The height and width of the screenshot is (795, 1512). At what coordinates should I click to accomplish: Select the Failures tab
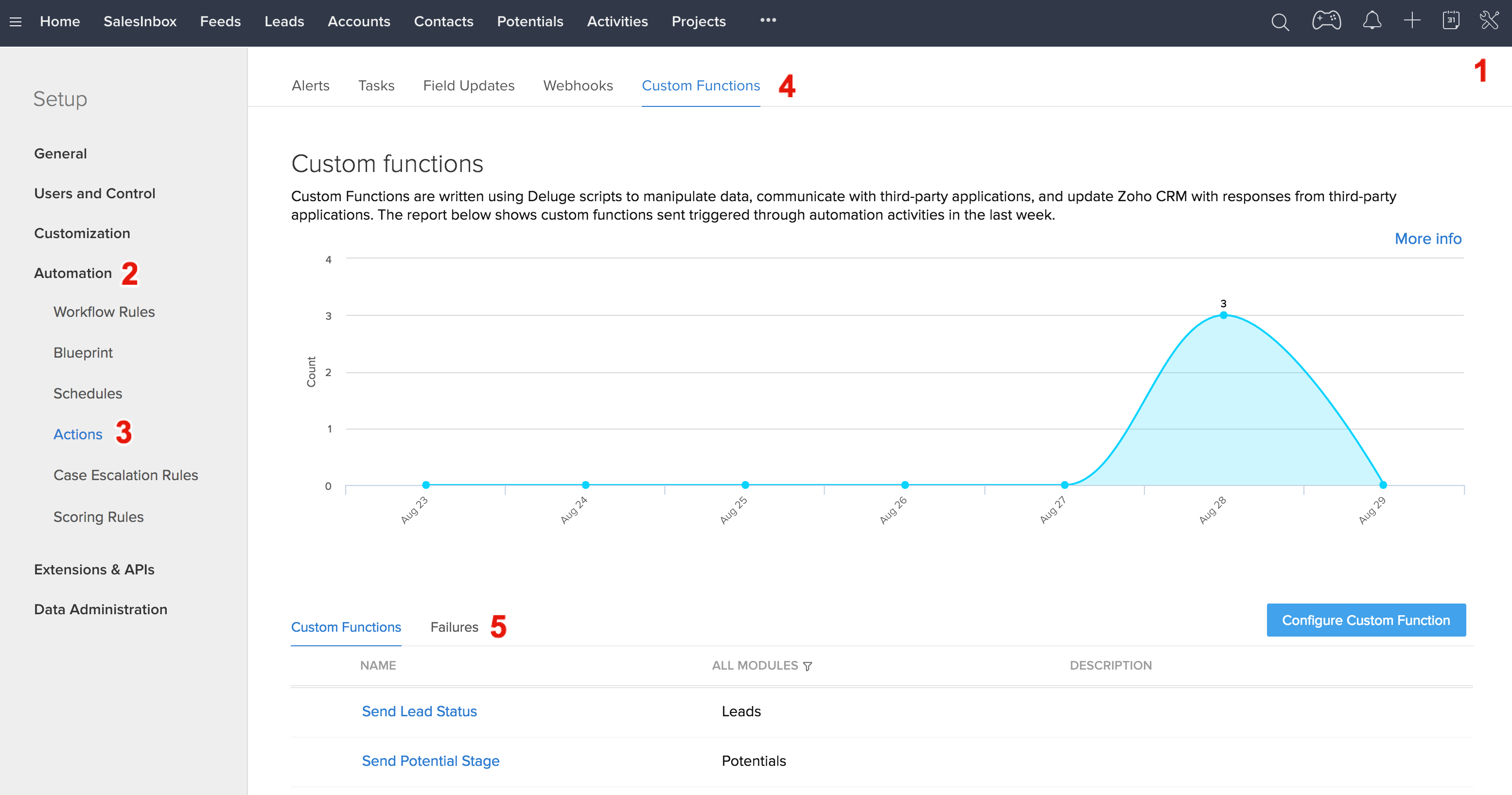454,627
